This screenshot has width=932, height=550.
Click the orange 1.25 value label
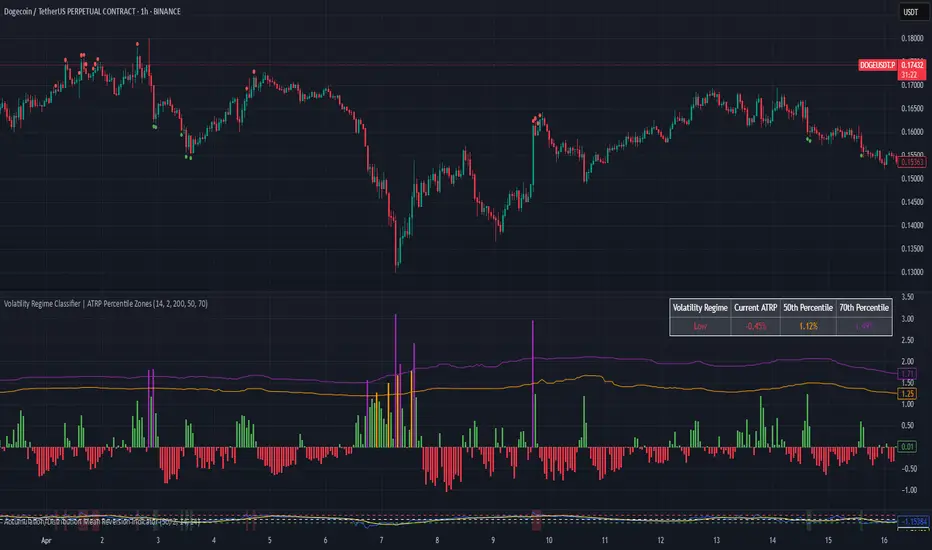pos(907,394)
